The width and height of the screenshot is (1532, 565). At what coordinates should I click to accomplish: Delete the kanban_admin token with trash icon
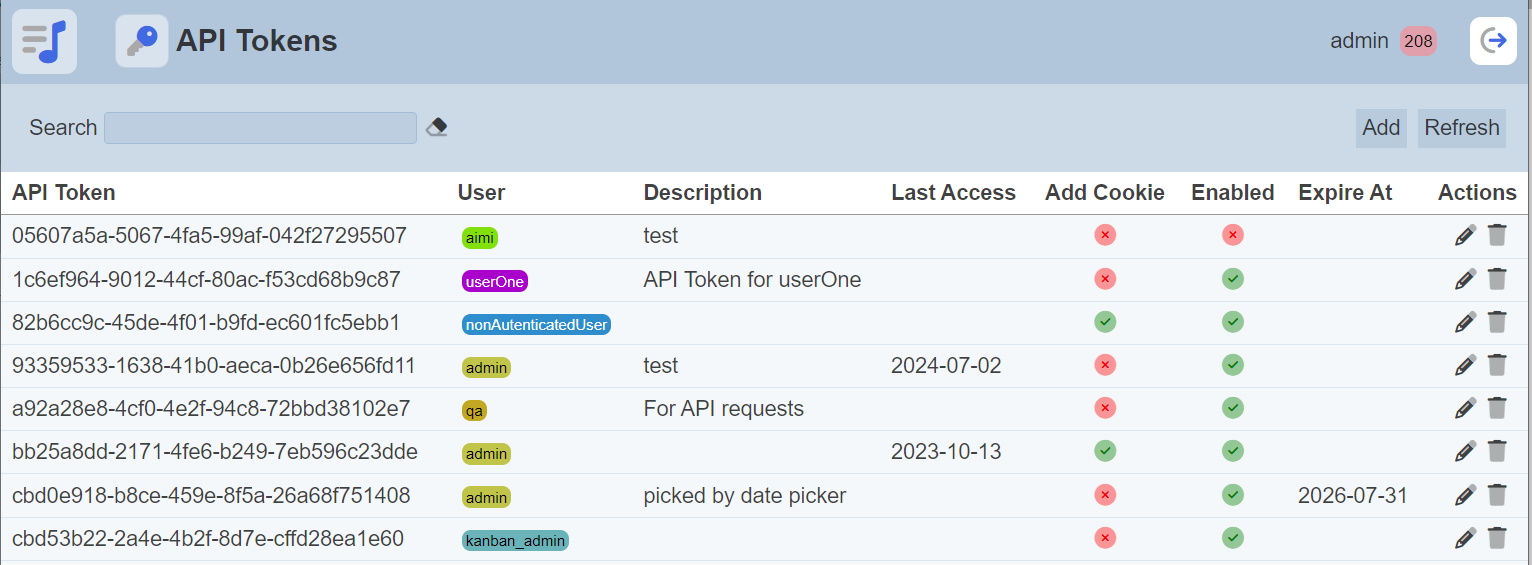point(1497,538)
